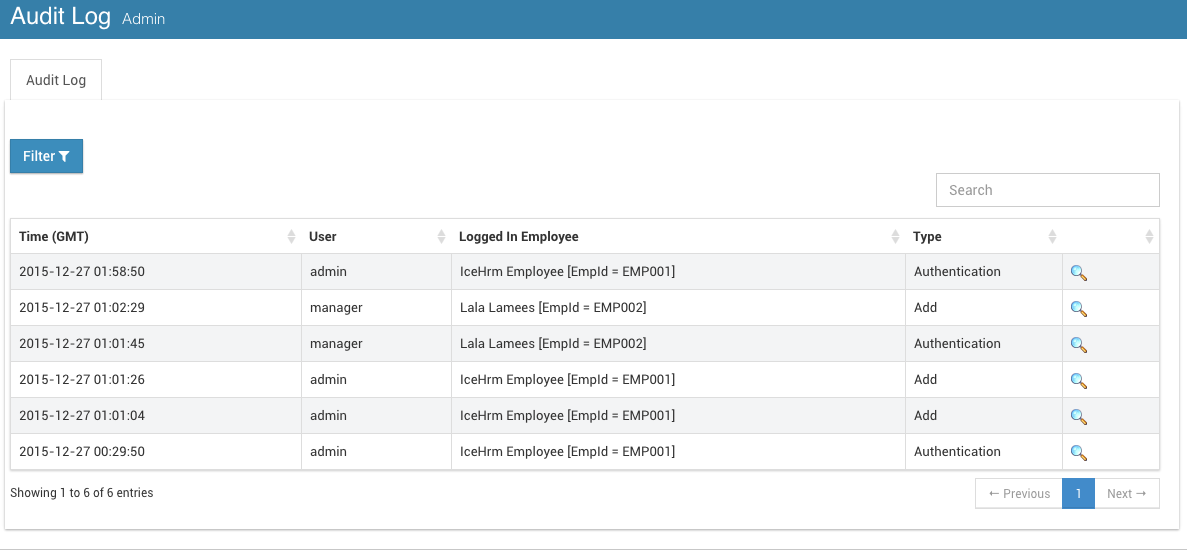Click the Audit Log header title
1187x550 pixels.
click(x=61, y=17)
